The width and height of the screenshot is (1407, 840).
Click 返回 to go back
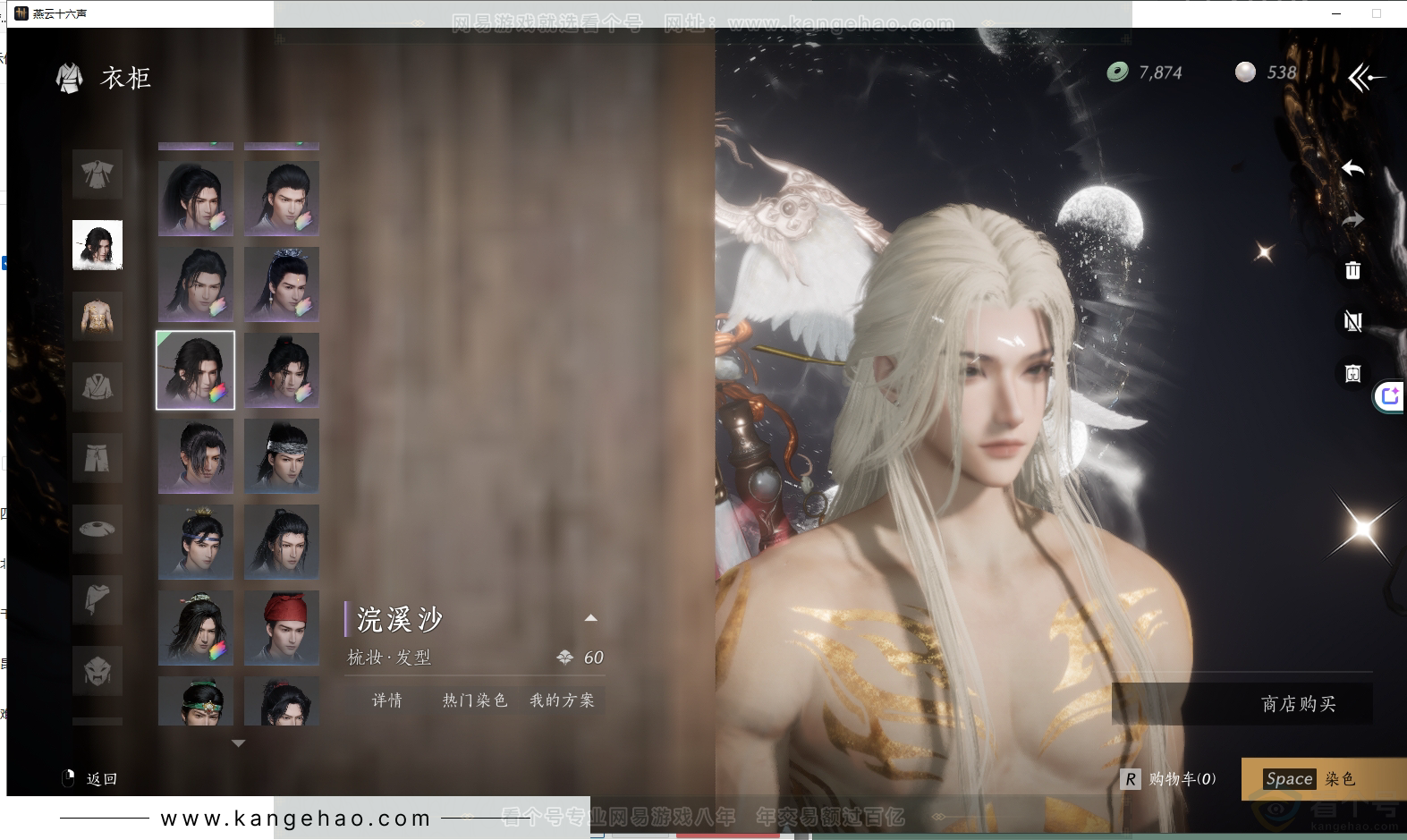coord(102,779)
